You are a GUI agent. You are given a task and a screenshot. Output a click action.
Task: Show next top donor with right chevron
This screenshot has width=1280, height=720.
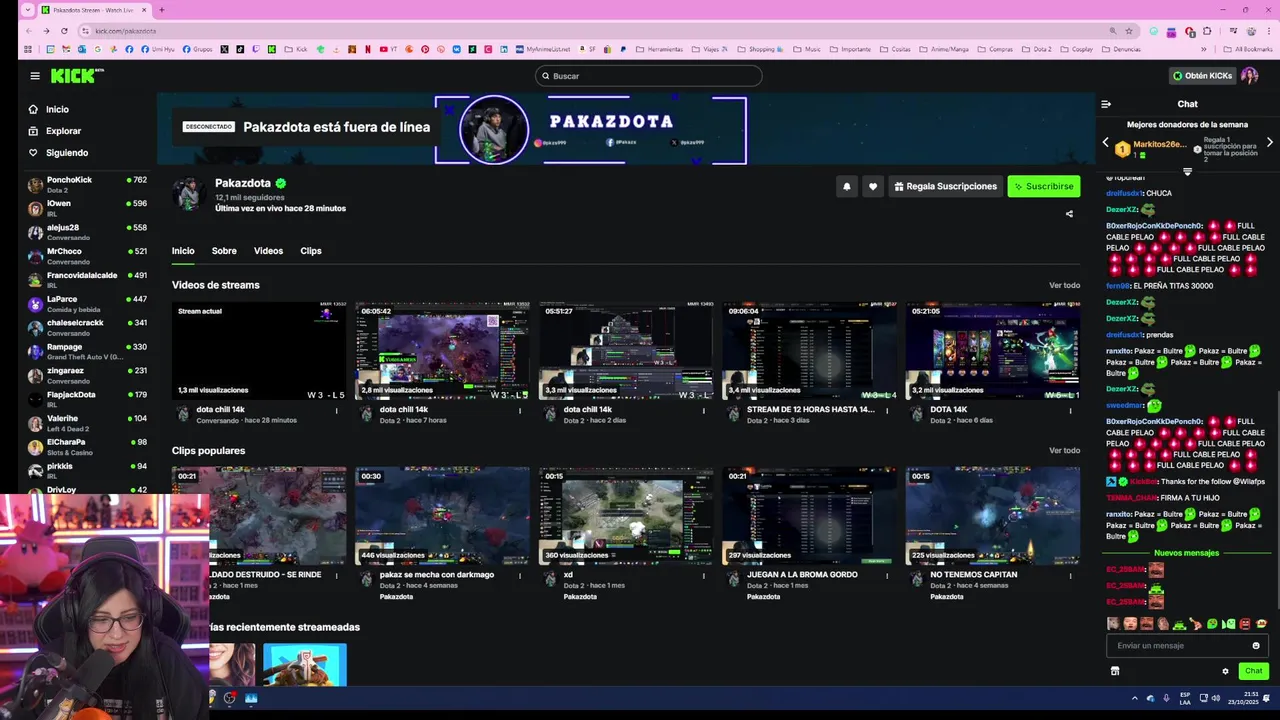[x=1270, y=143]
